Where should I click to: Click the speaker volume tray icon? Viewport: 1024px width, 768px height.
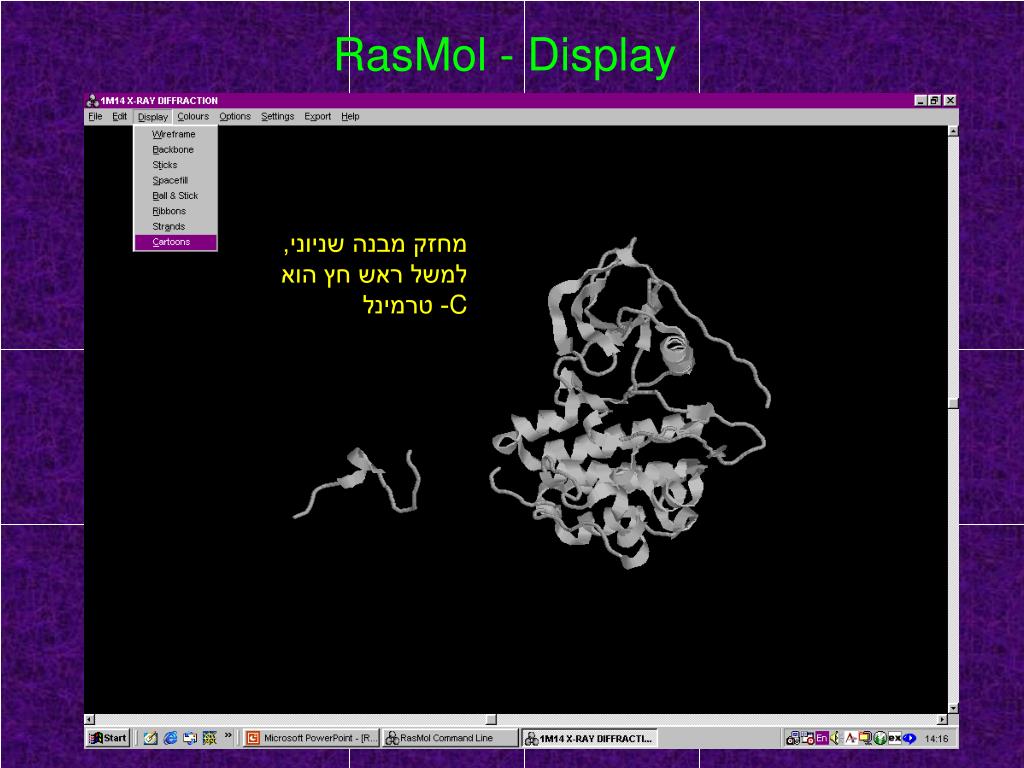click(x=835, y=738)
